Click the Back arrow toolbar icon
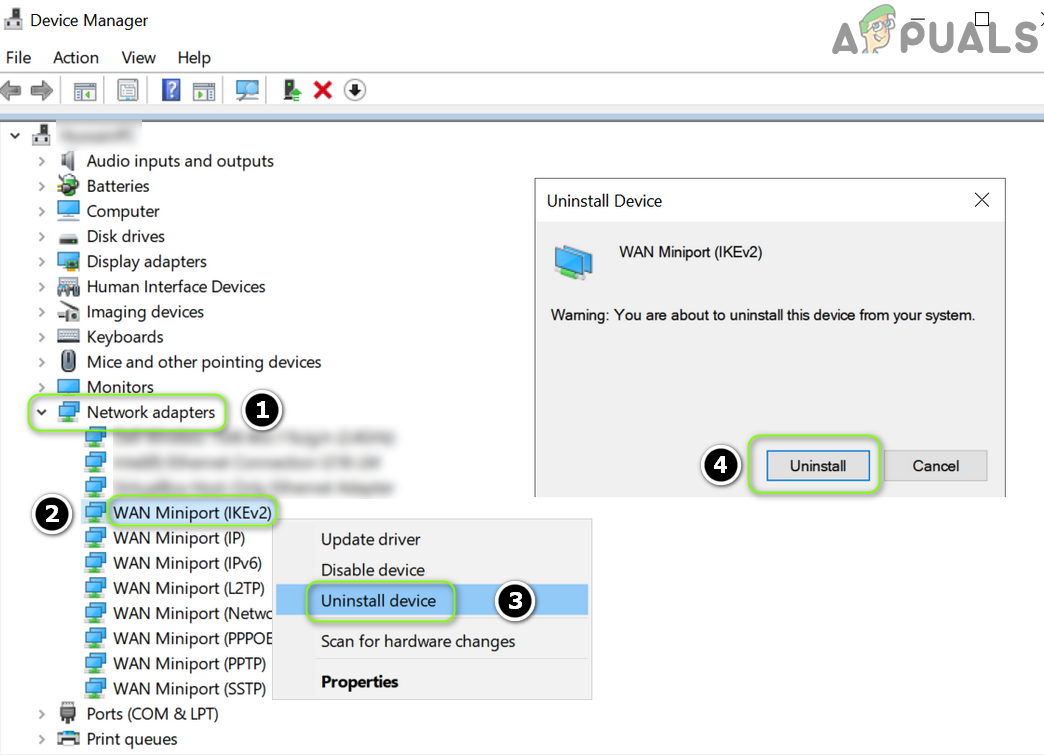 11,90
